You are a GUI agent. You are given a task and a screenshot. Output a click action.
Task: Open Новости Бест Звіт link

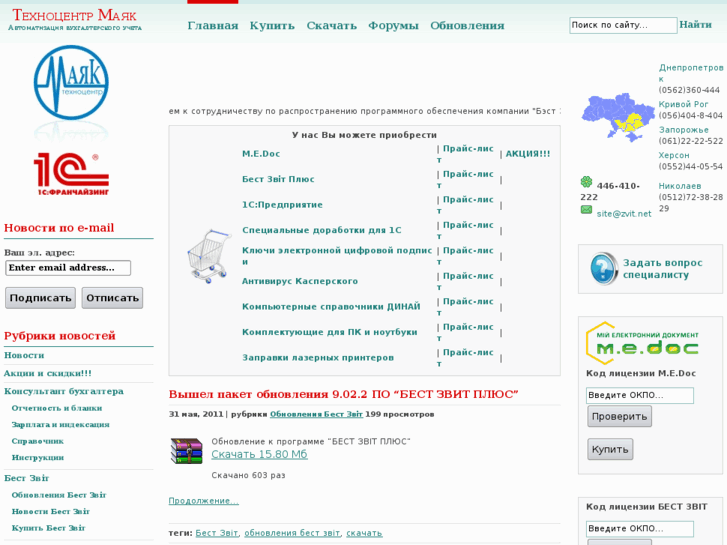click(x=51, y=512)
